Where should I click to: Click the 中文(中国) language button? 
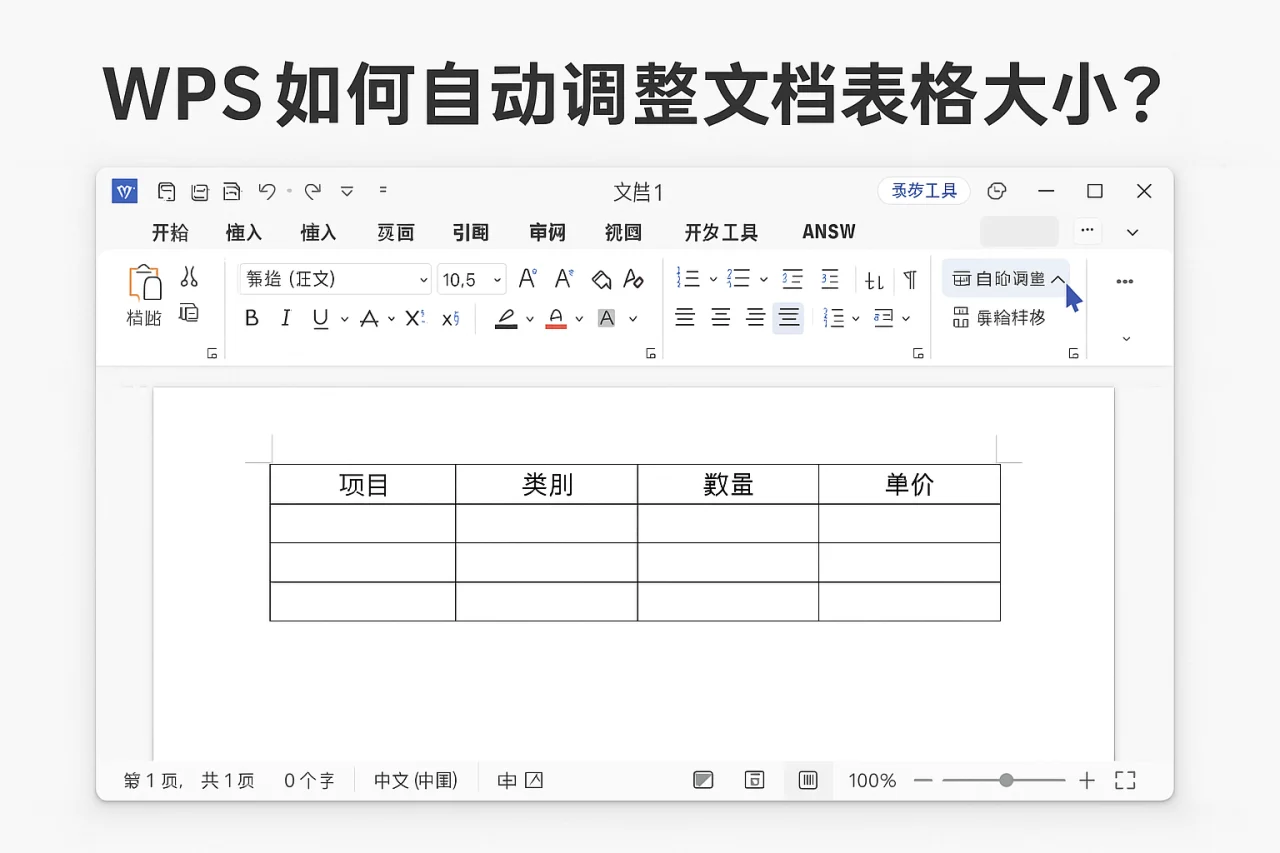[x=415, y=780]
